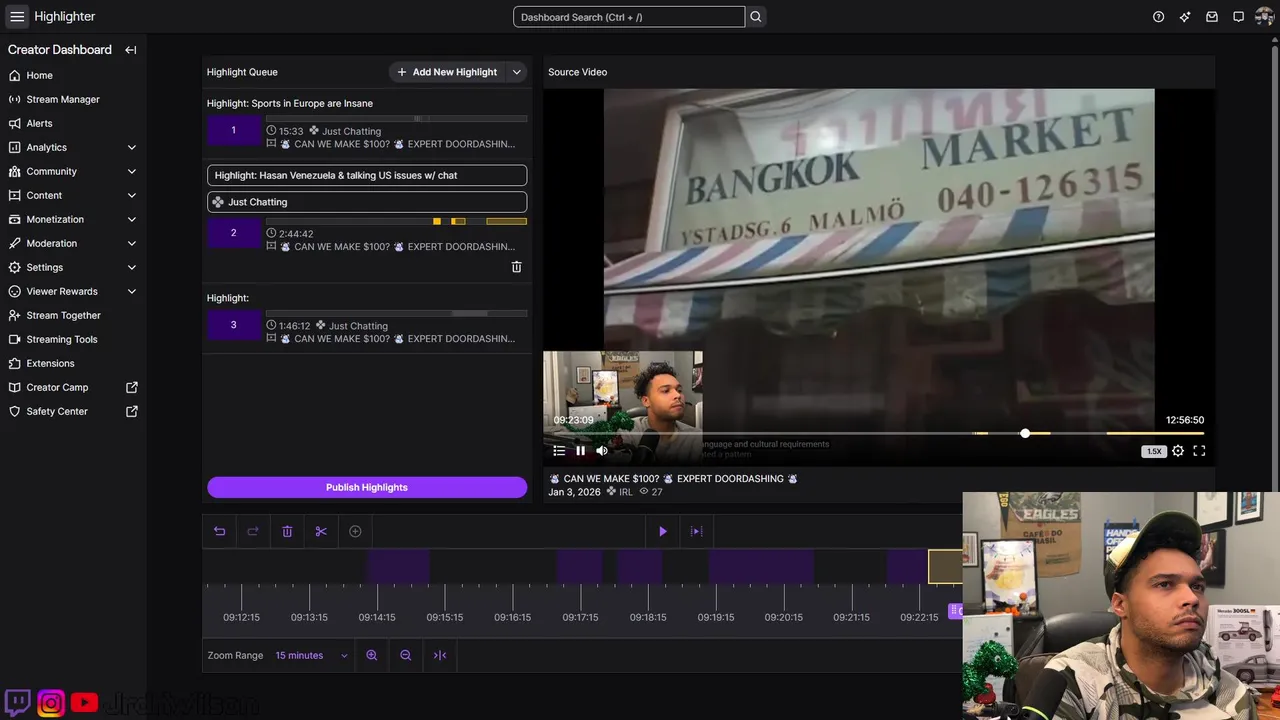Expand the Content menu
The width and height of the screenshot is (1280, 720).
132,195
